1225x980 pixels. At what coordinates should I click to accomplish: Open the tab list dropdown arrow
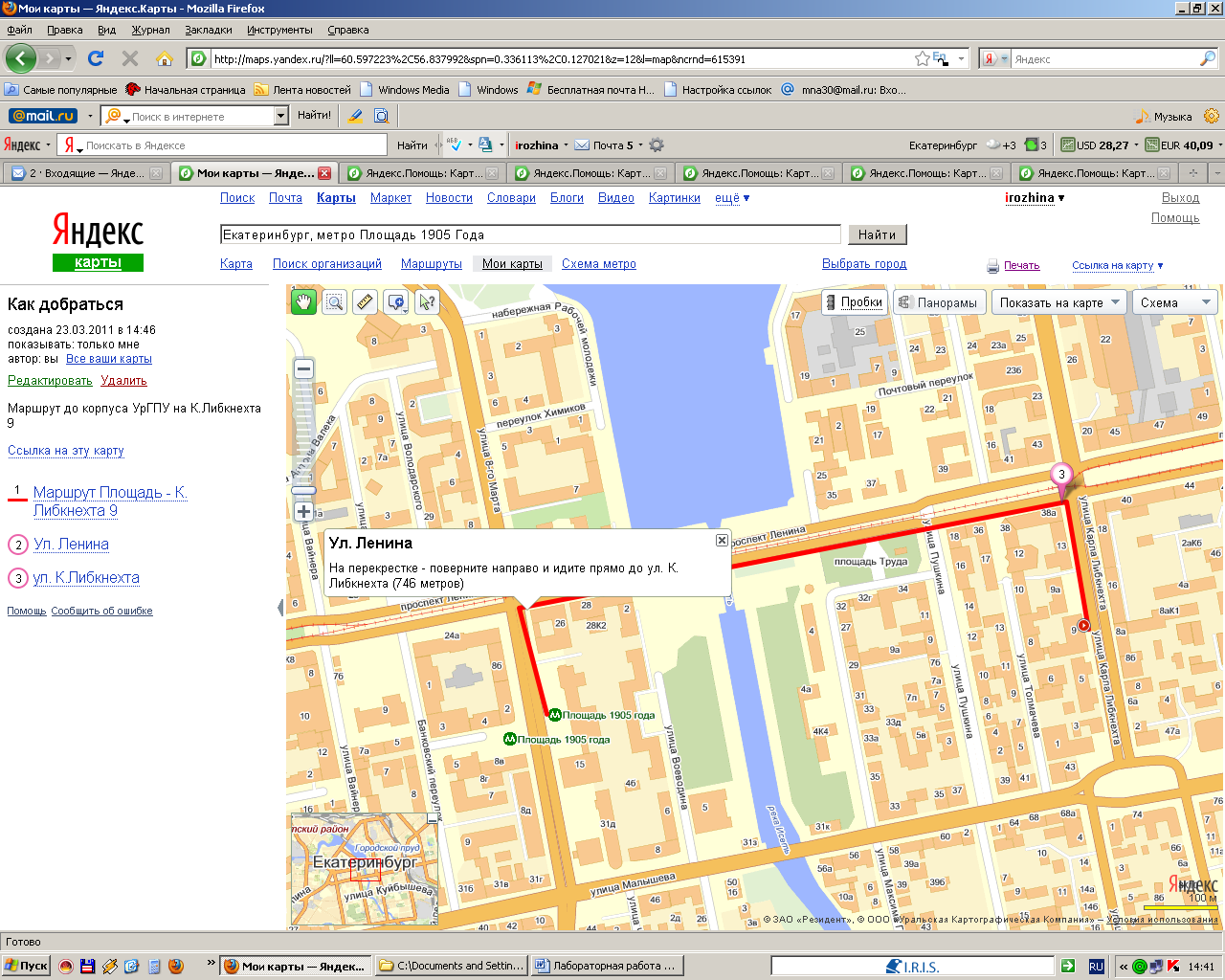1216,173
